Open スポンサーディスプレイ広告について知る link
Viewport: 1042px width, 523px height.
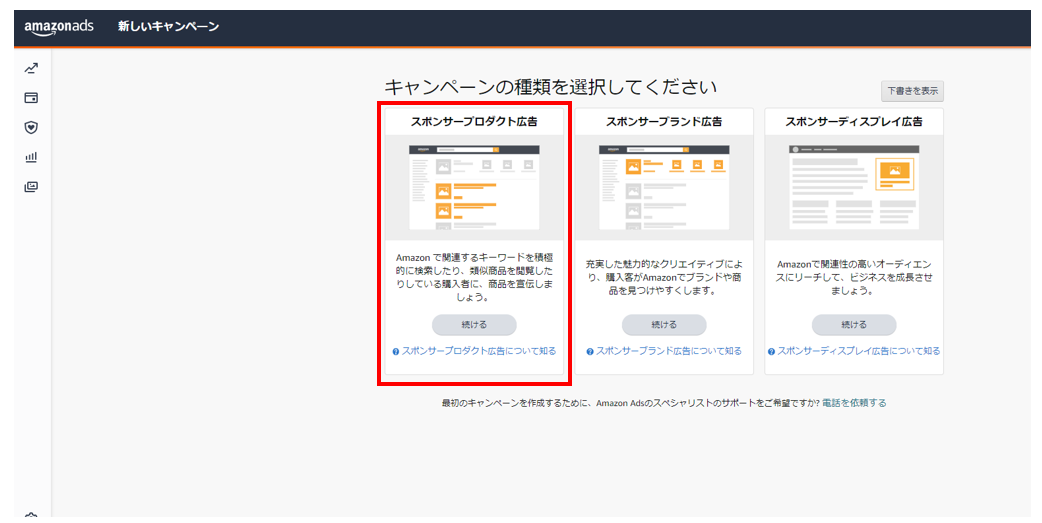[x=859, y=351]
